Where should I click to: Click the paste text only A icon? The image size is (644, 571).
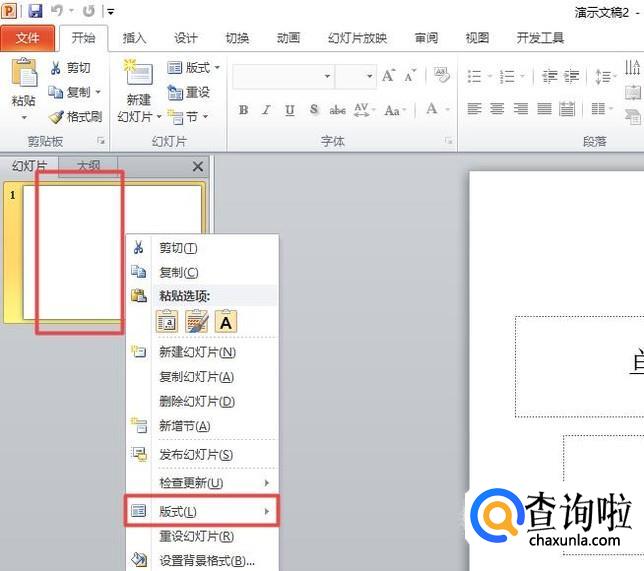click(x=226, y=321)
